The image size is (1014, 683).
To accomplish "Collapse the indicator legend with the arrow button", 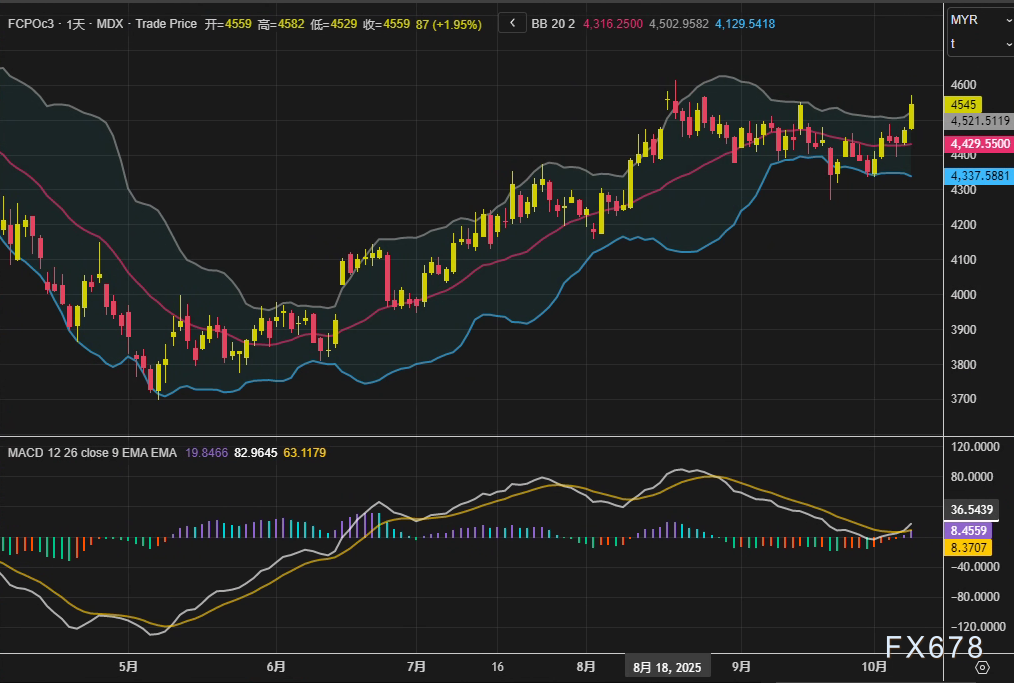I will point(512,23).
